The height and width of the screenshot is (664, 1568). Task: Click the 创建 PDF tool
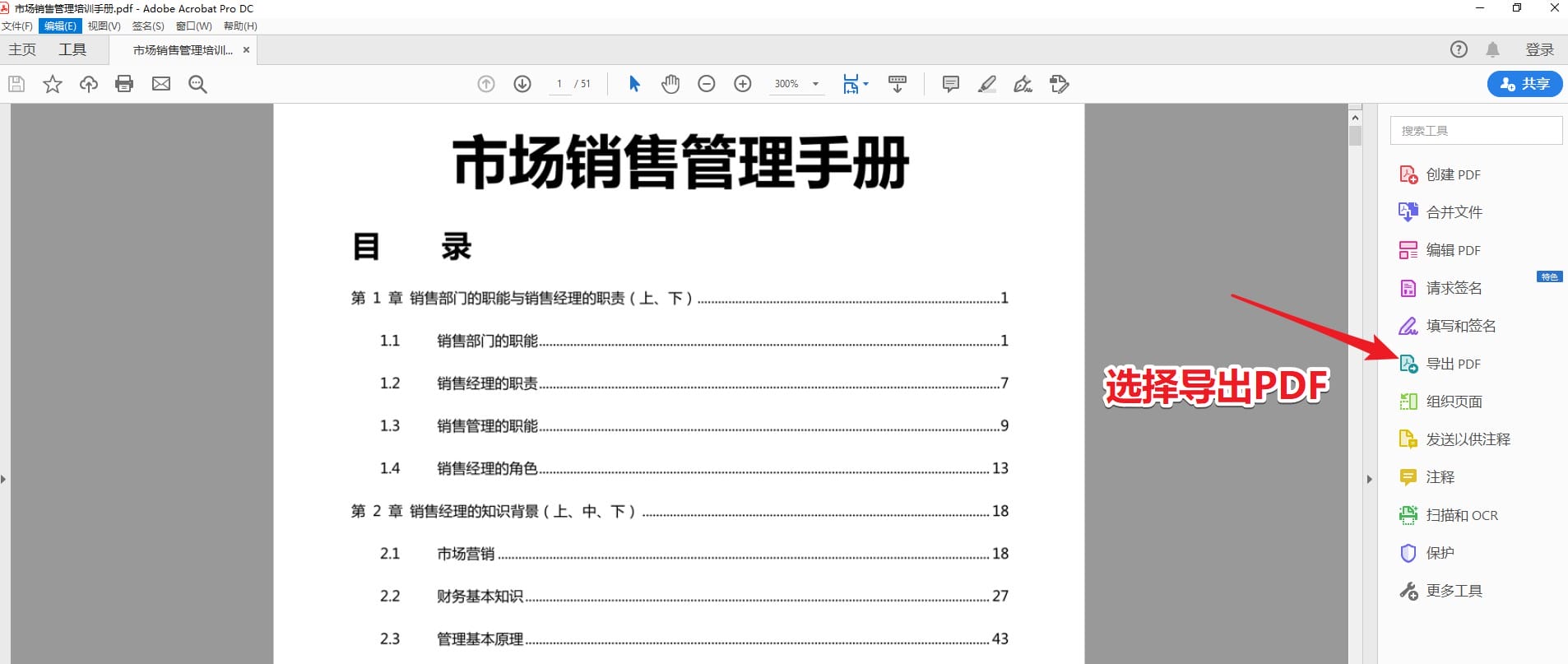(x=1440, y=174)
